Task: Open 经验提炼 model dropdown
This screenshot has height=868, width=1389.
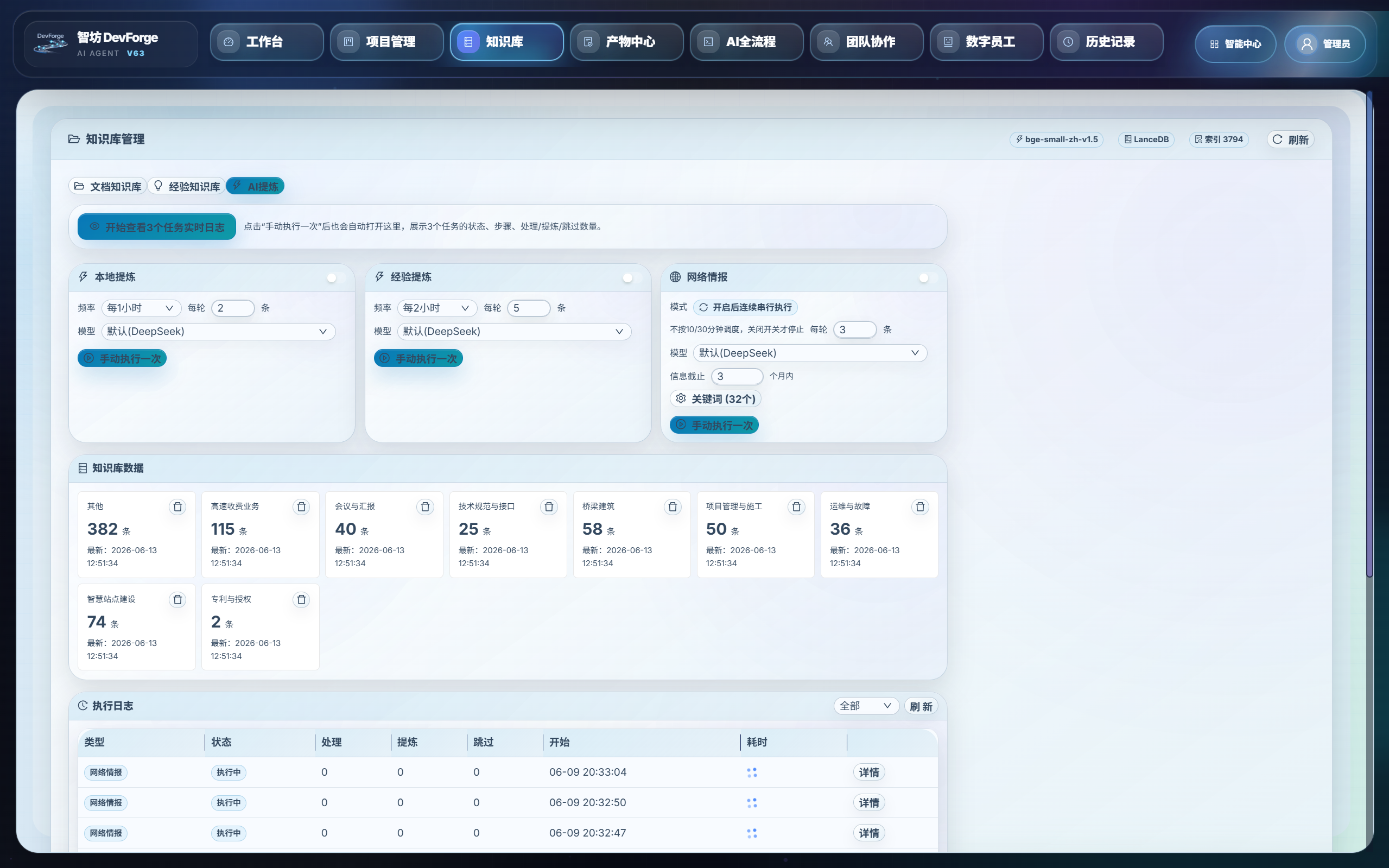Action: point(514,331)
